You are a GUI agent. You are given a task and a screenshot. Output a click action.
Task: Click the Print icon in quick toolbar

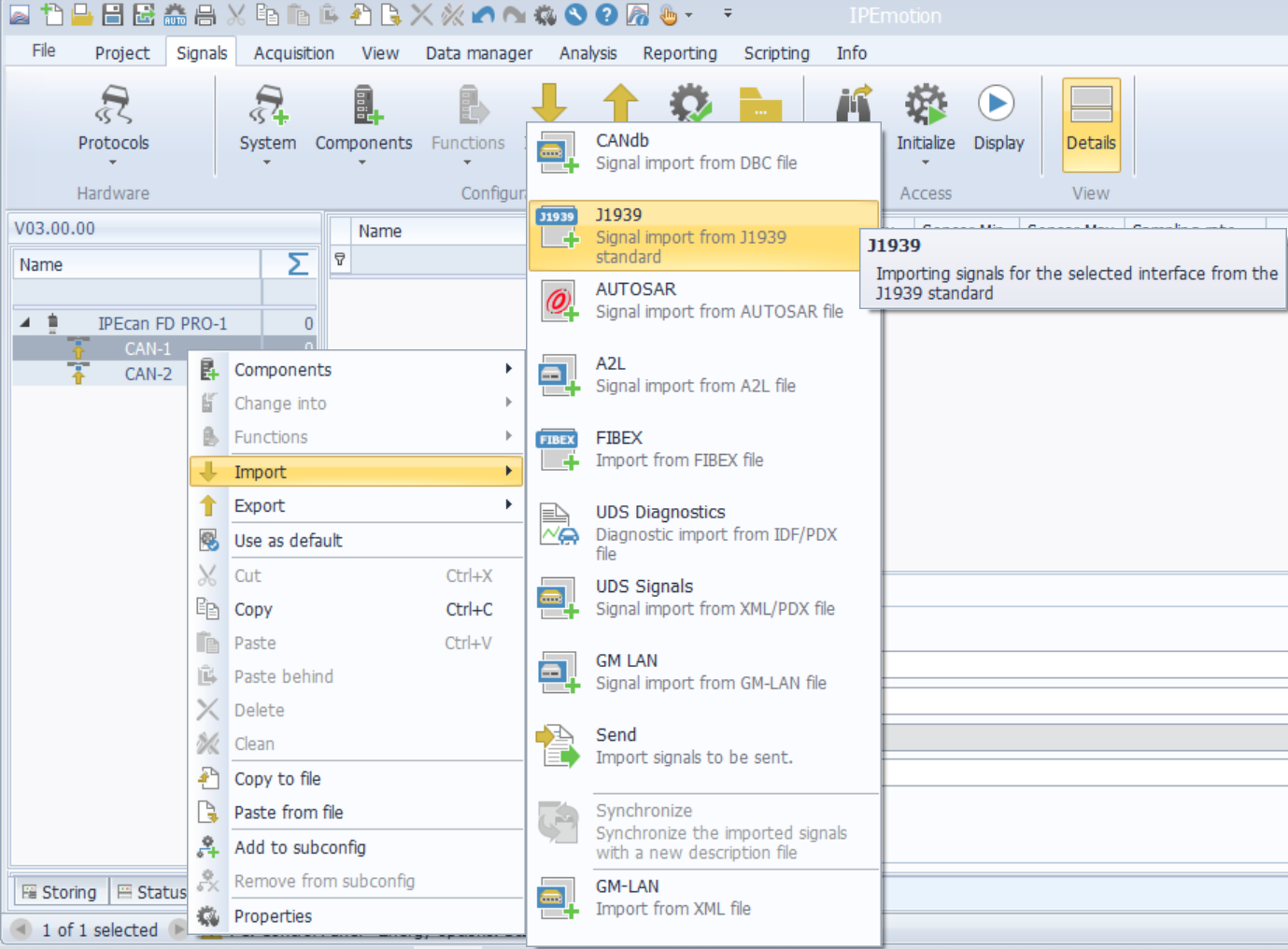pos(205,15)
